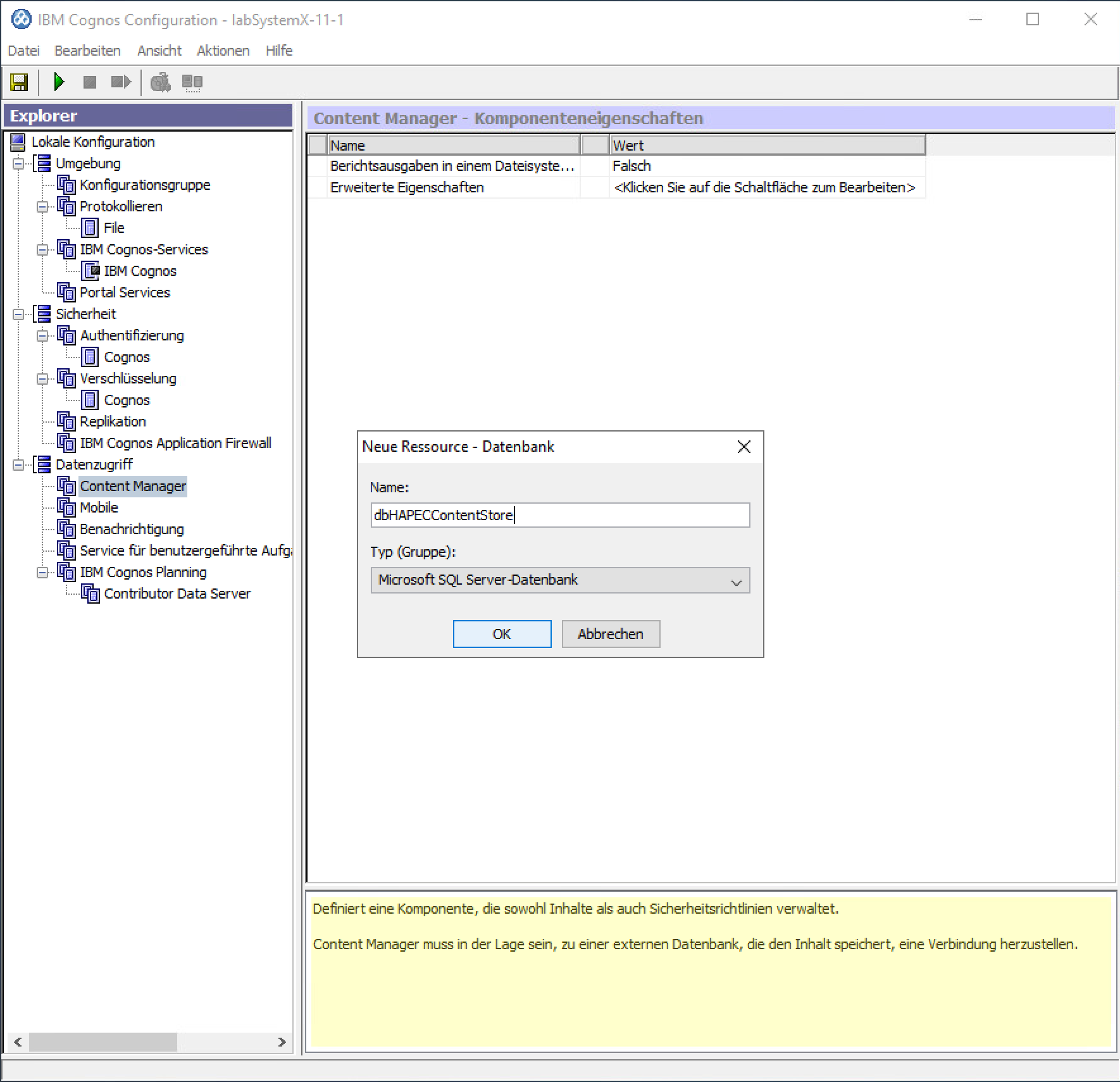Click the Test configuration toolbar icon
Screen dimensions: 1120x1082
tap(160, 82)
